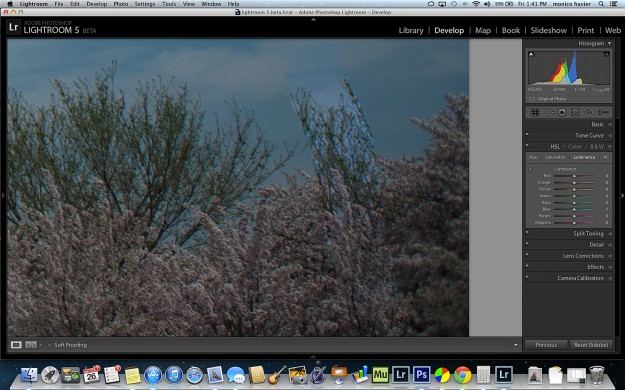Toggle the shadow clipping indicator in the histogram
Screen dimensions: 625x390
point(531,54)
